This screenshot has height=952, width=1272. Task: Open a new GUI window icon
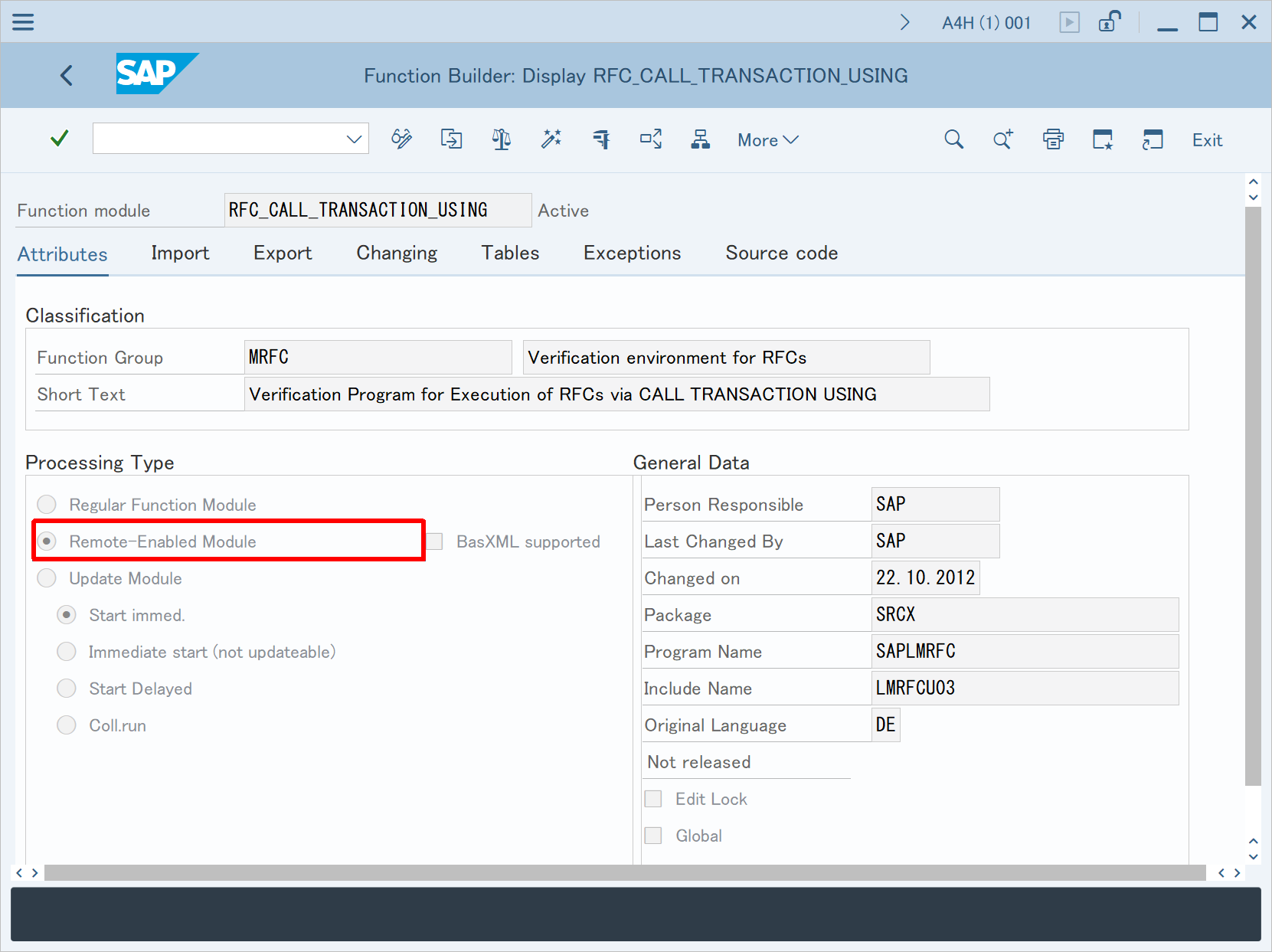tap(1103, 139)
